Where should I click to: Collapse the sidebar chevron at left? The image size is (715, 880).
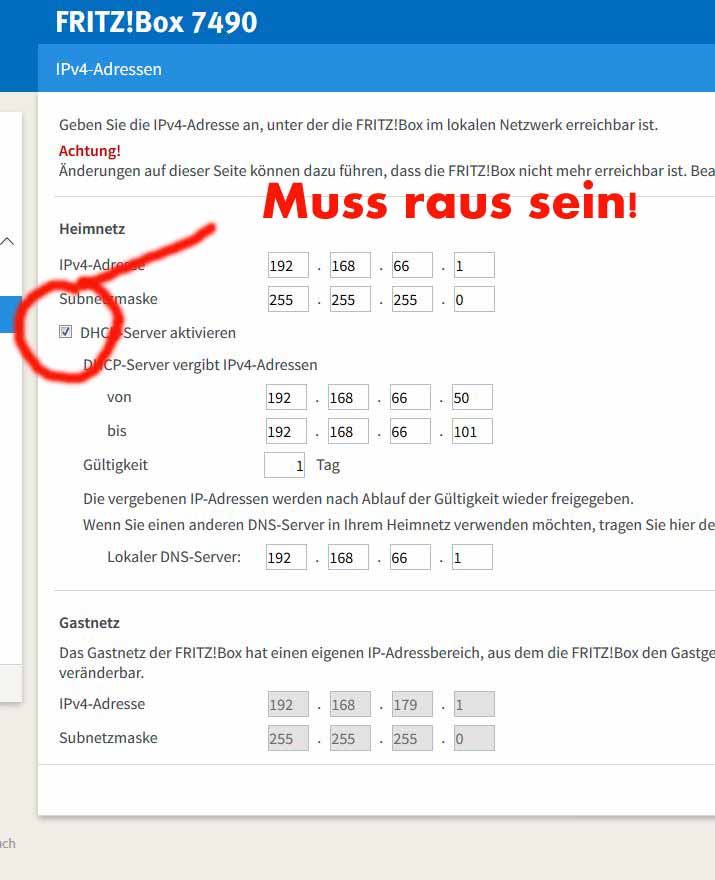7,242
